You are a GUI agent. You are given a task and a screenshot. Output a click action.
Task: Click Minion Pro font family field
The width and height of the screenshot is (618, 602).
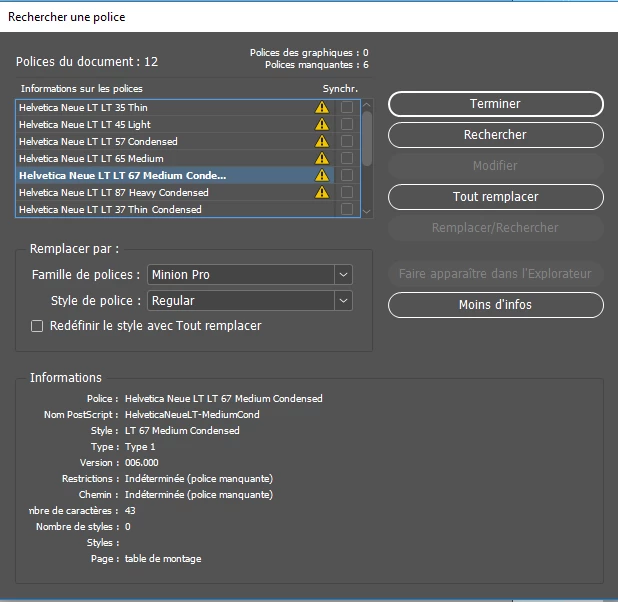point(241,274)
